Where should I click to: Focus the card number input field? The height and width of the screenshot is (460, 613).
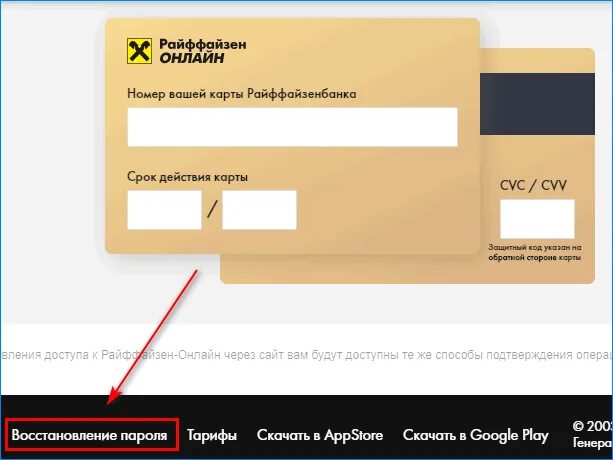pyautogui.click(x=292, y=127)
